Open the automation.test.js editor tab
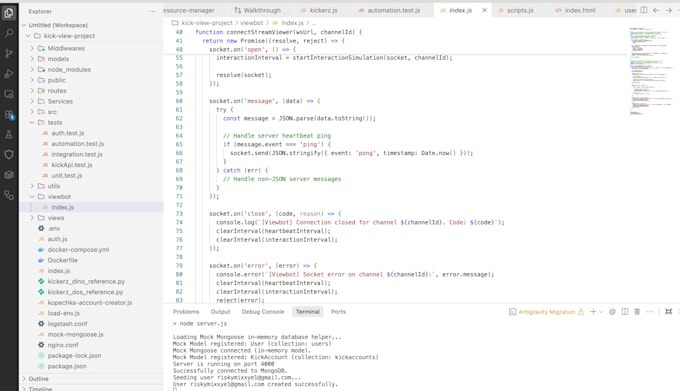Viewport: 680px width, 391px height. pos(389,10)
